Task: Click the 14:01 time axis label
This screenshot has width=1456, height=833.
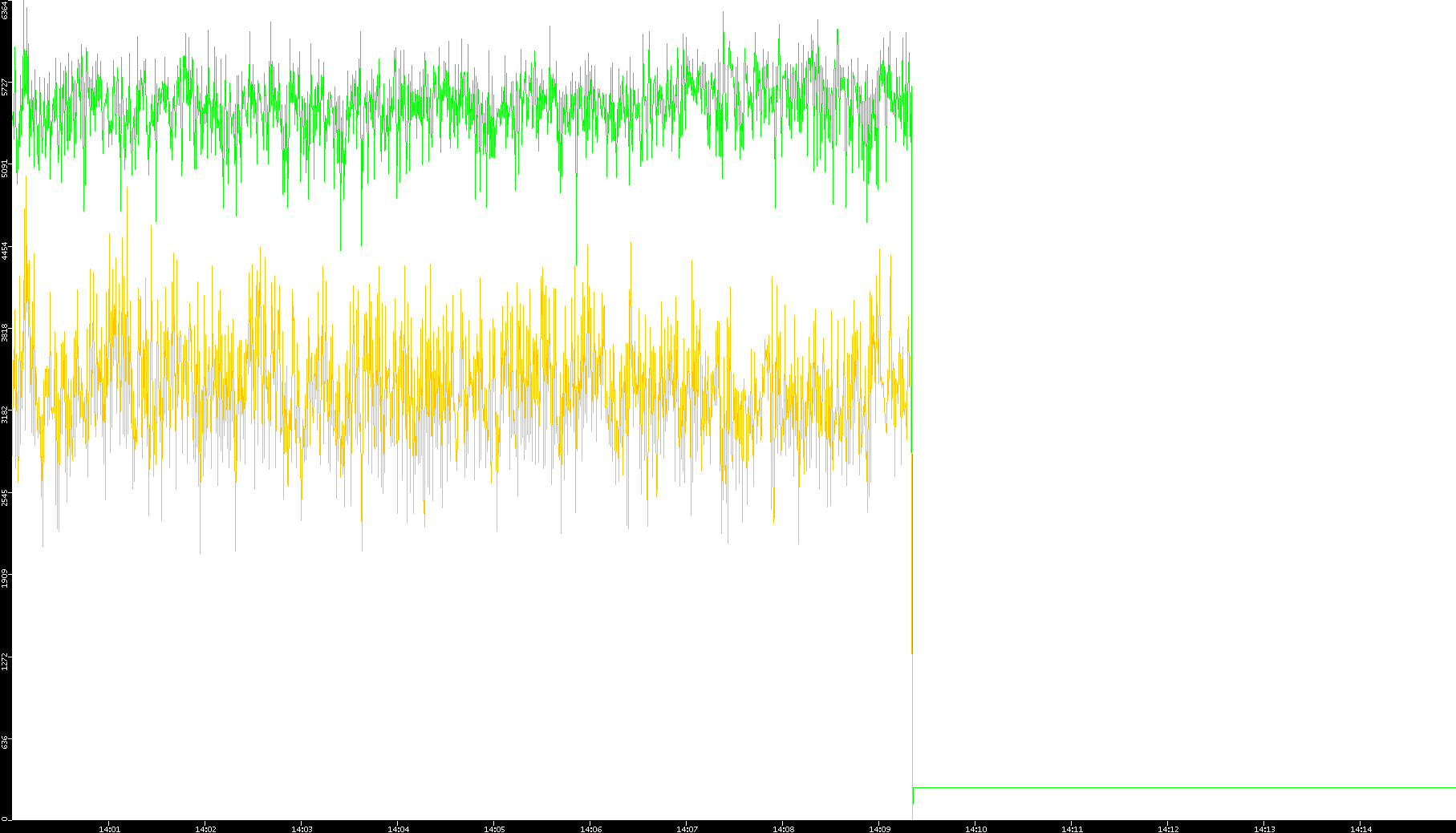Action: [x=109, y=829]
